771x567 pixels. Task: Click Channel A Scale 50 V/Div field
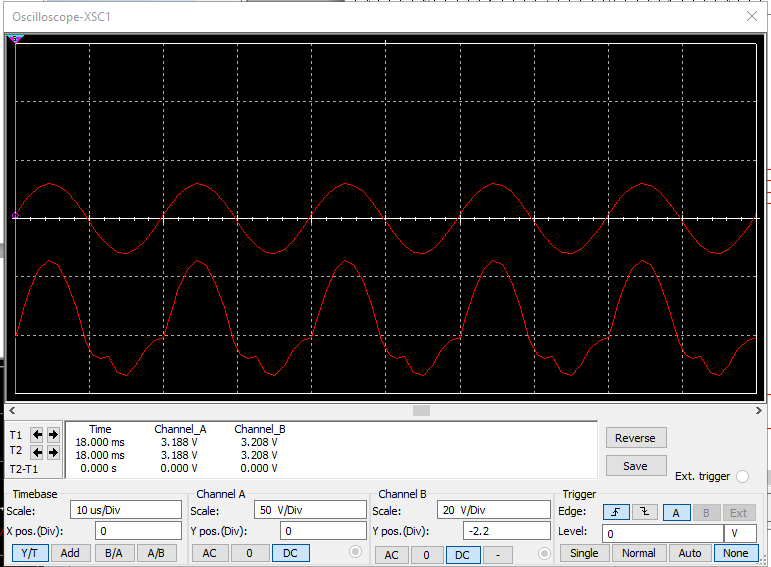[x=310, y=510]
